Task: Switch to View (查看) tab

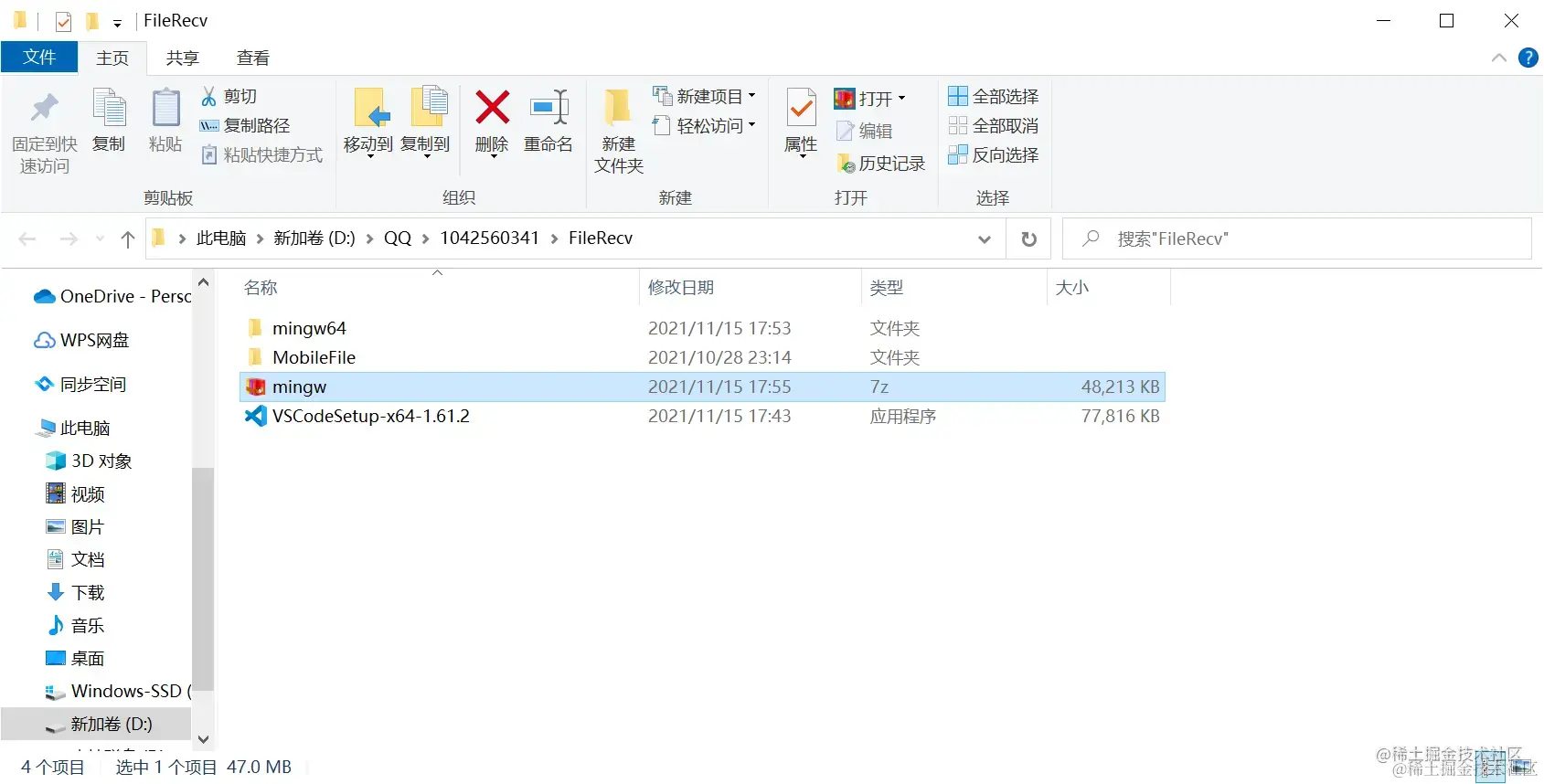Action: [x=253, y=58]
